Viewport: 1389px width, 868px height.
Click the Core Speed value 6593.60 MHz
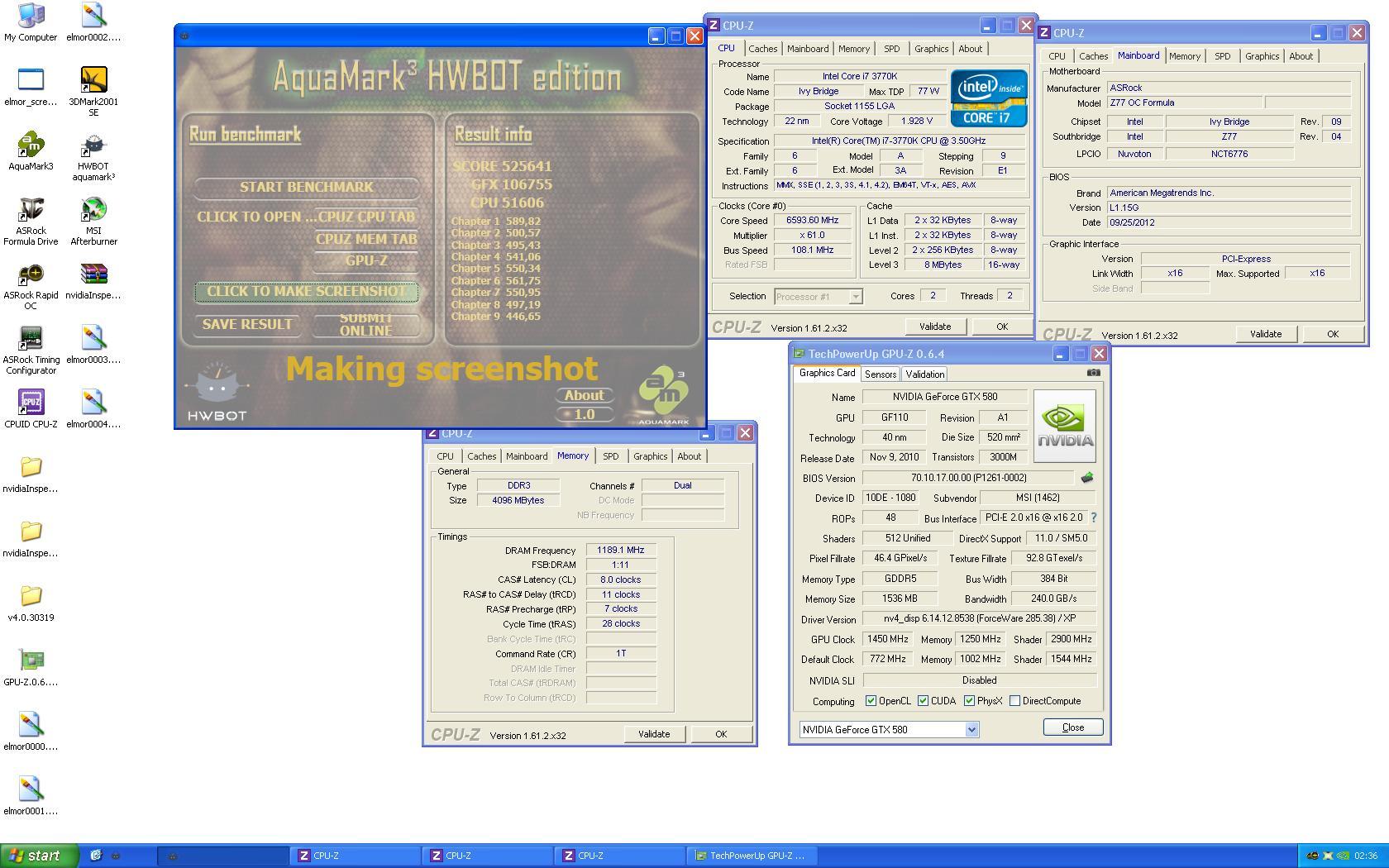tap(813, 221)
